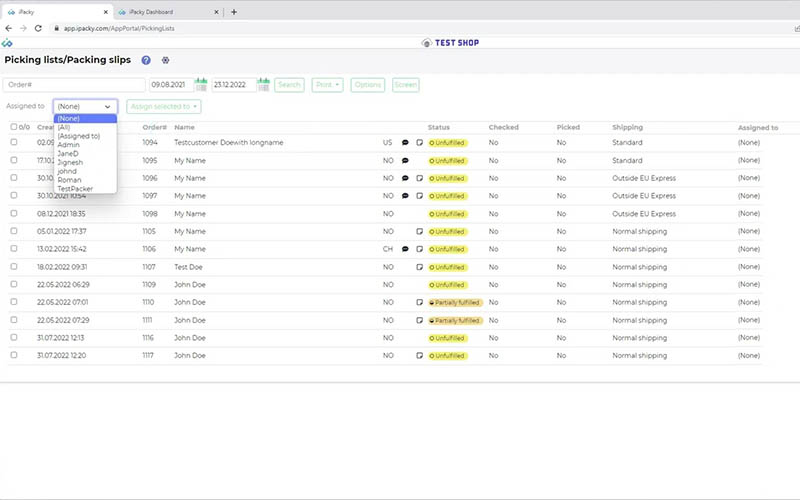Viewport: 800px width, 500px height.
Task: Check the box for order 1107
Action: click(14, 267)
